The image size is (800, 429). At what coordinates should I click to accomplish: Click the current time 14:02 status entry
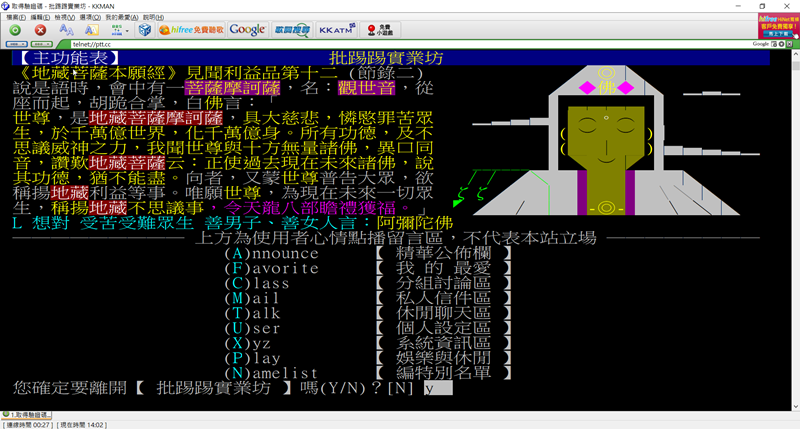(82, 425)
